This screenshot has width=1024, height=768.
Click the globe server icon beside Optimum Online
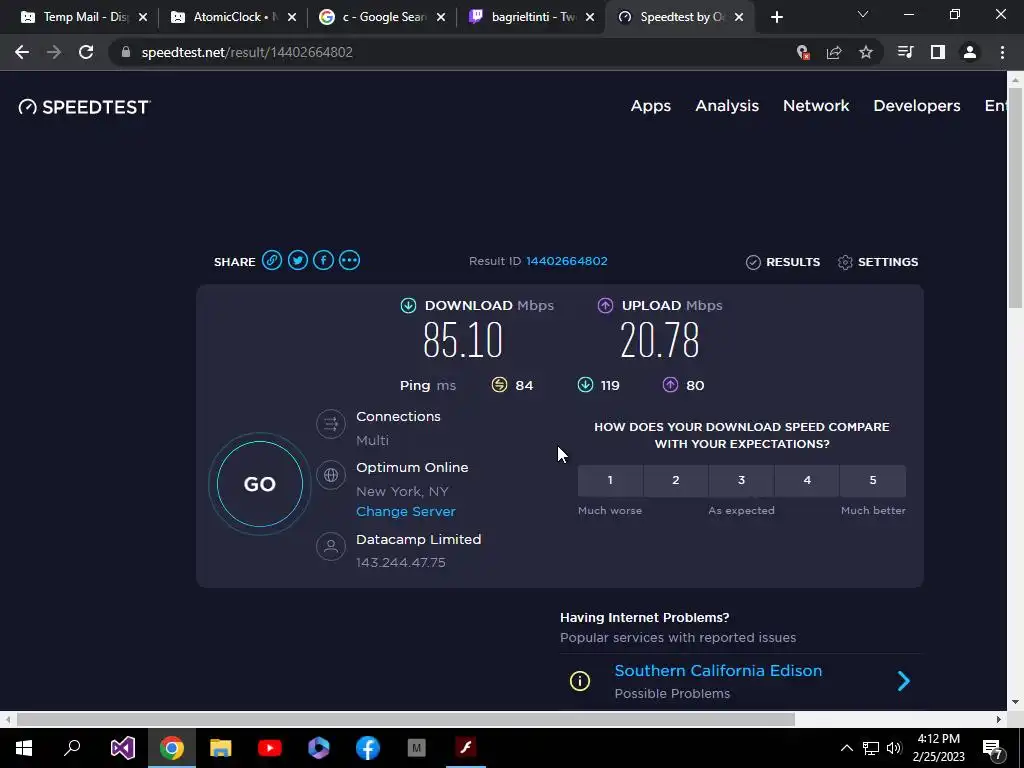(x=331, y=475)
